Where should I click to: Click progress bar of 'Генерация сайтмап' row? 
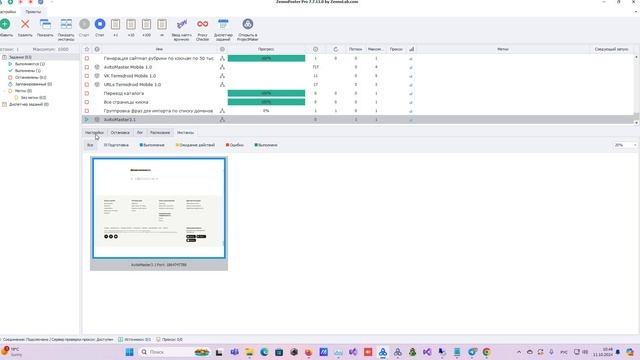click(x=266, y=58)
